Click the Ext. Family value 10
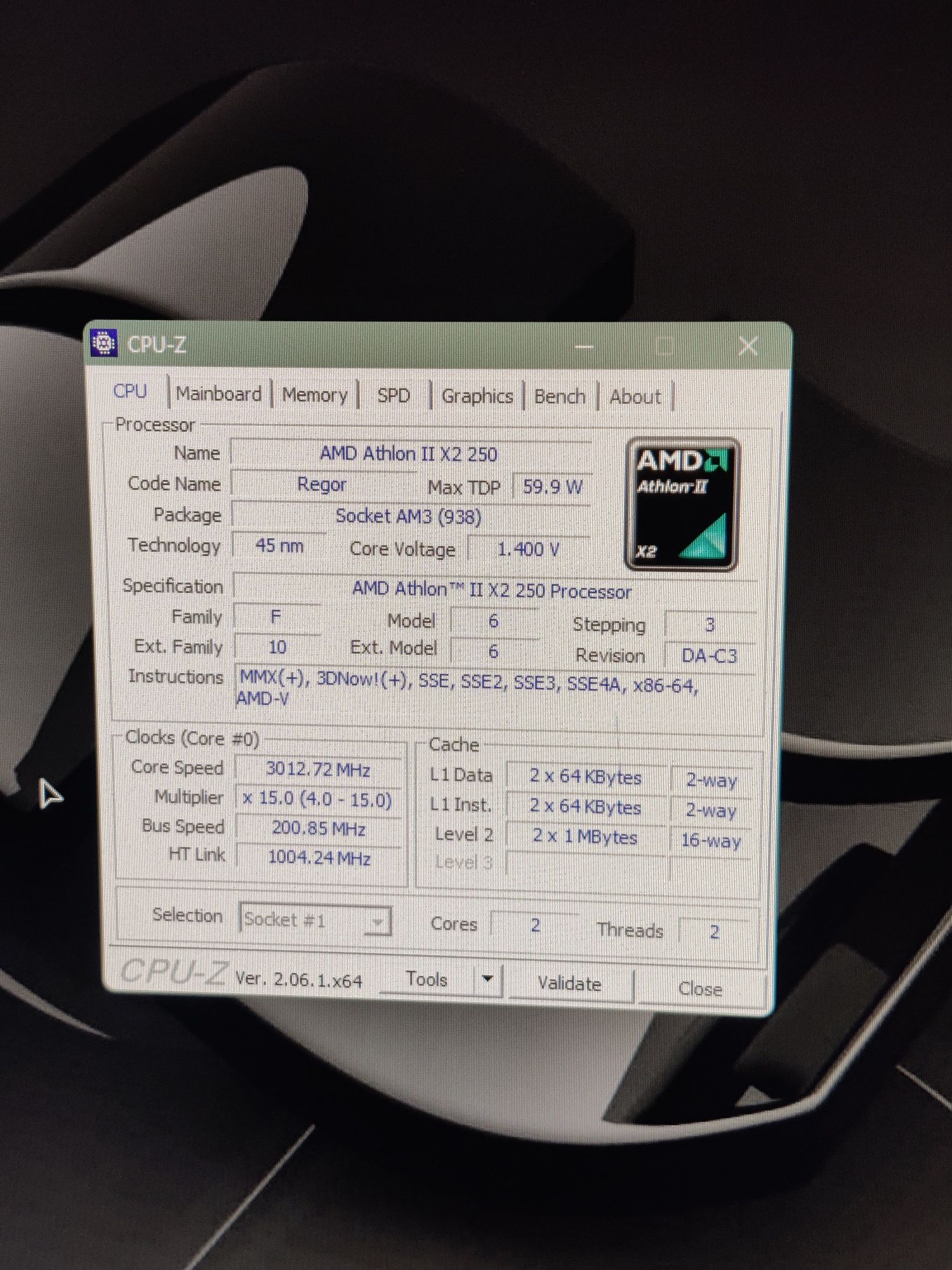This screenshot has width=952, height=1270. coord(277,647)
